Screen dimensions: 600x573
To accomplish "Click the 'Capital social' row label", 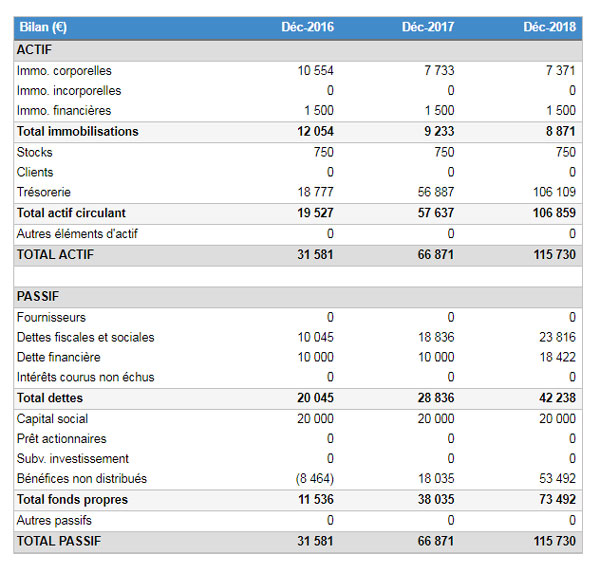I will 52,419.
